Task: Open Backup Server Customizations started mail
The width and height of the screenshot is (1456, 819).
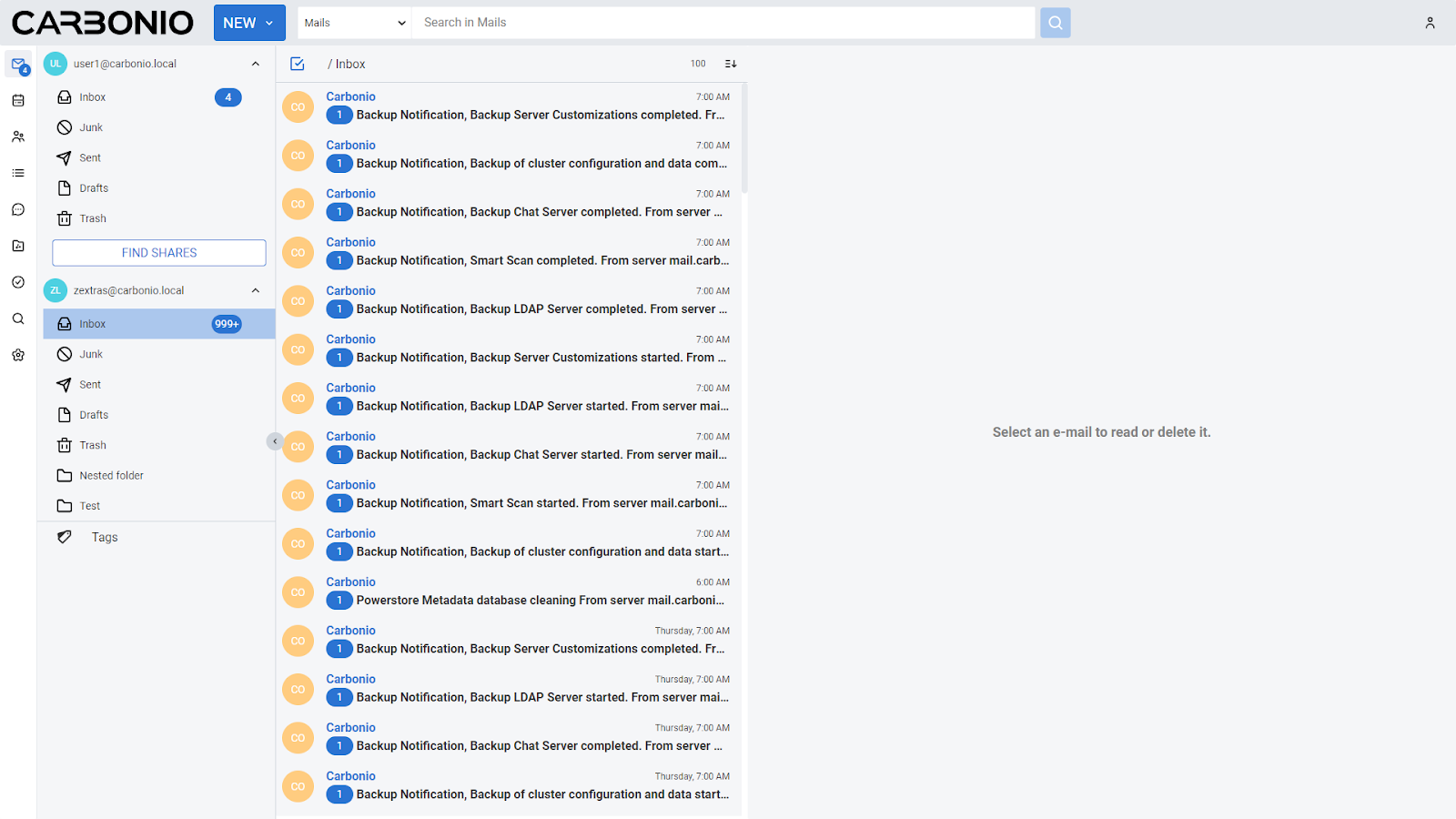Action: [509, 349]
